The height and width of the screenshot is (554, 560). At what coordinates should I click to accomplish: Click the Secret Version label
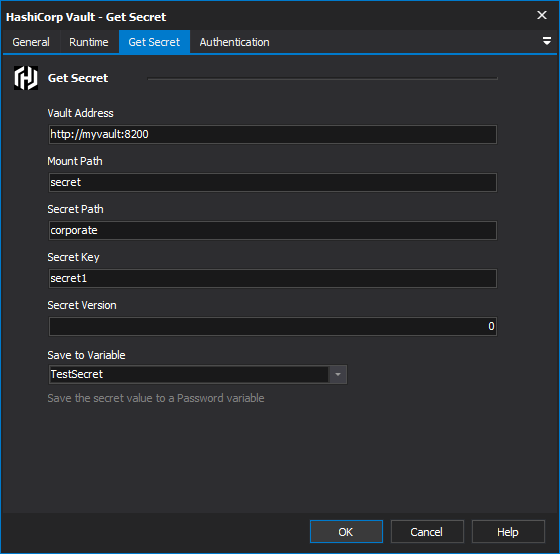(x=82, y=305)
